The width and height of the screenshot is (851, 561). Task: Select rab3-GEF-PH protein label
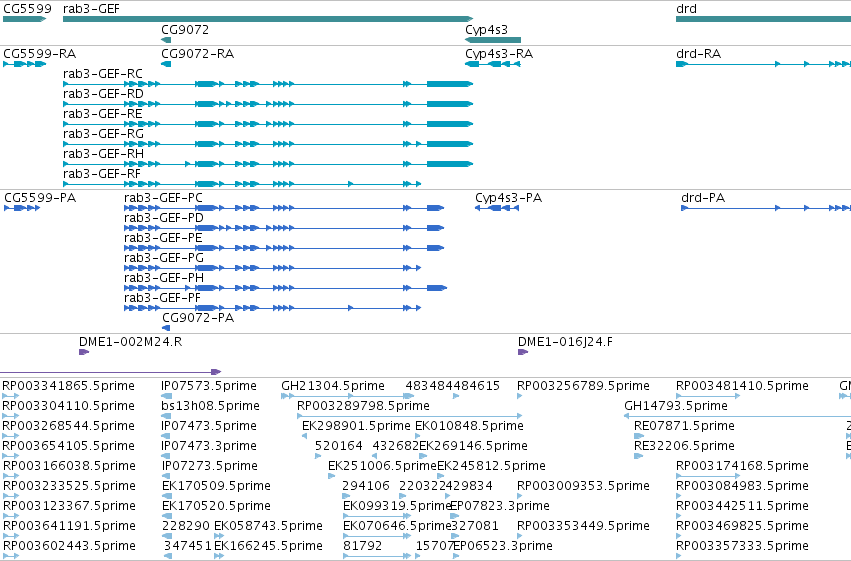point(164,278)
